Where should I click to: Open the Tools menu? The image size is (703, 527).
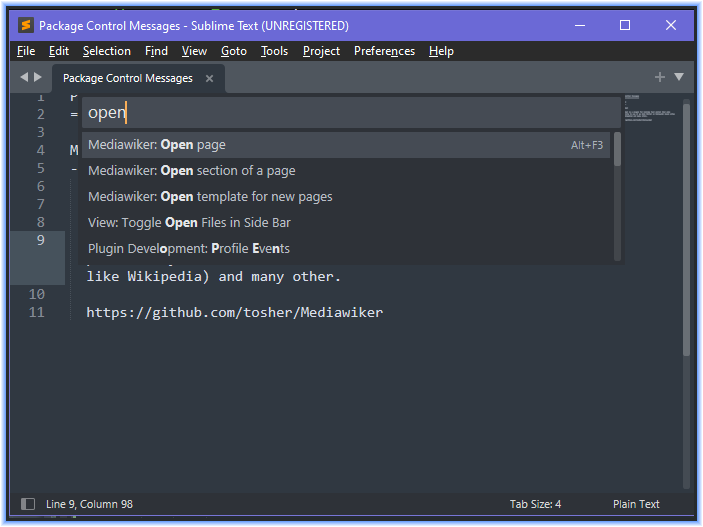pos(274,51)
